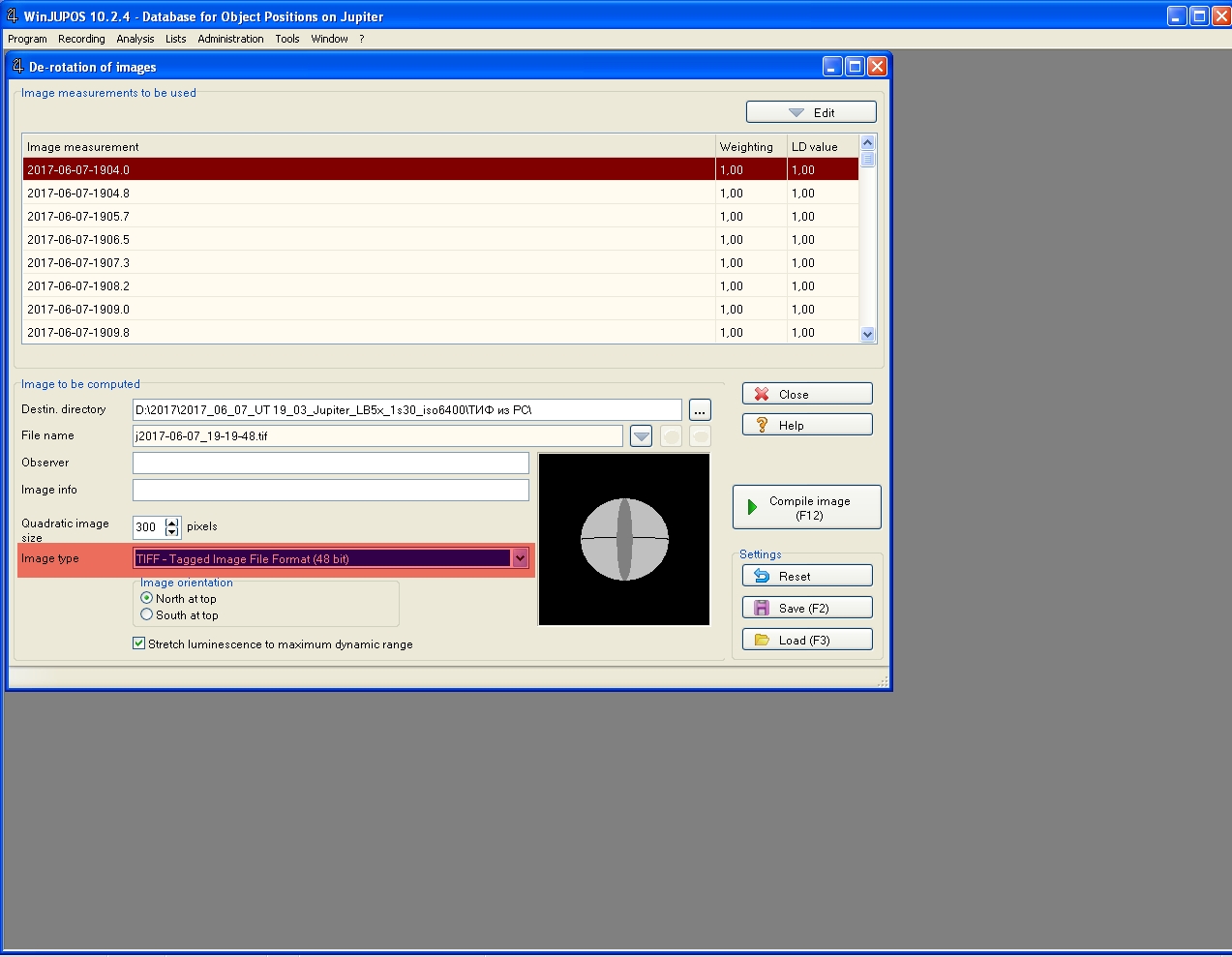The width and height of the screenshot is (1232, 957).
Task: Click the green Compile image play icon
Action: click(x=752, y=507)
